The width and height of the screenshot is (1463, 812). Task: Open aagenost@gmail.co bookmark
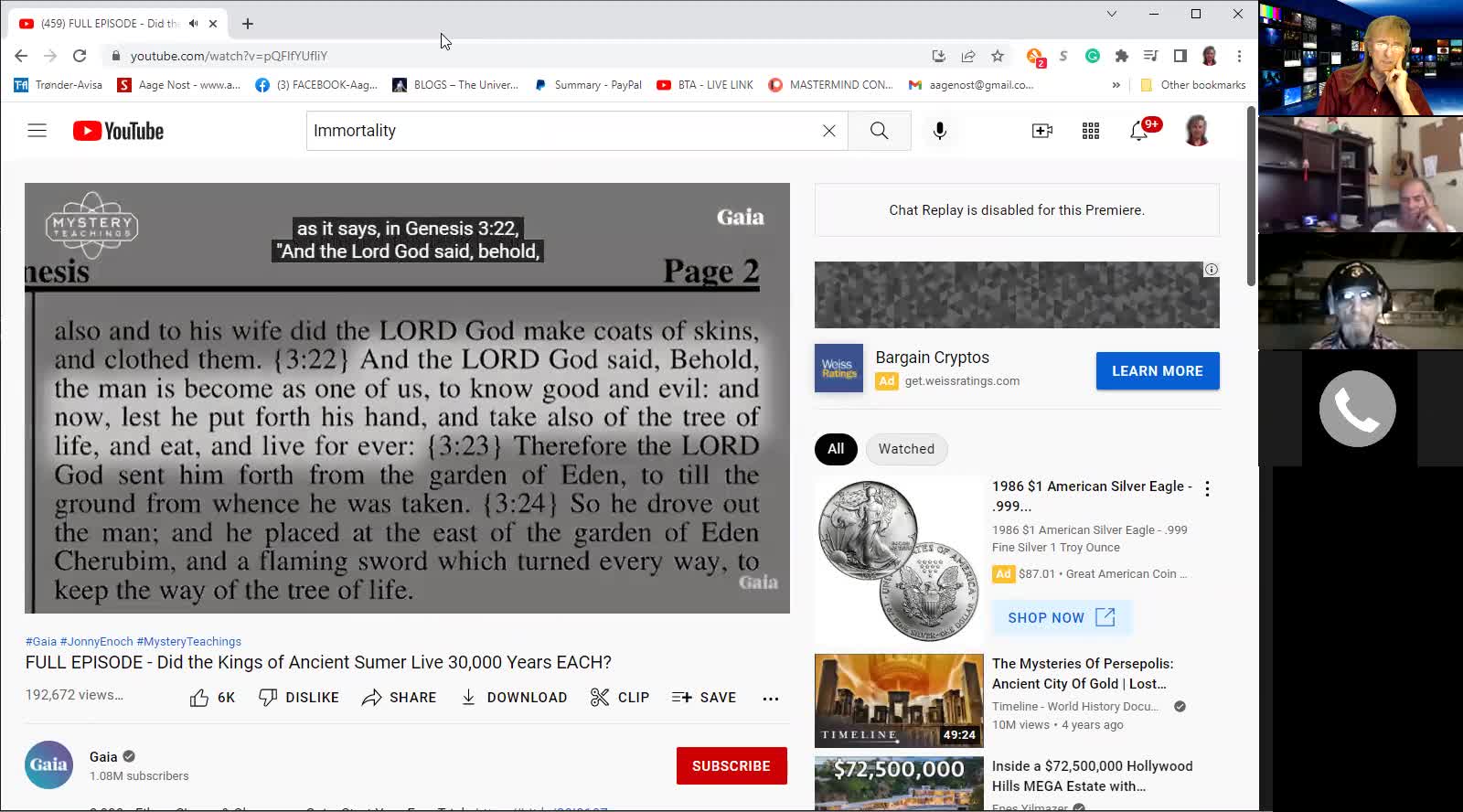tap(971, 85)
